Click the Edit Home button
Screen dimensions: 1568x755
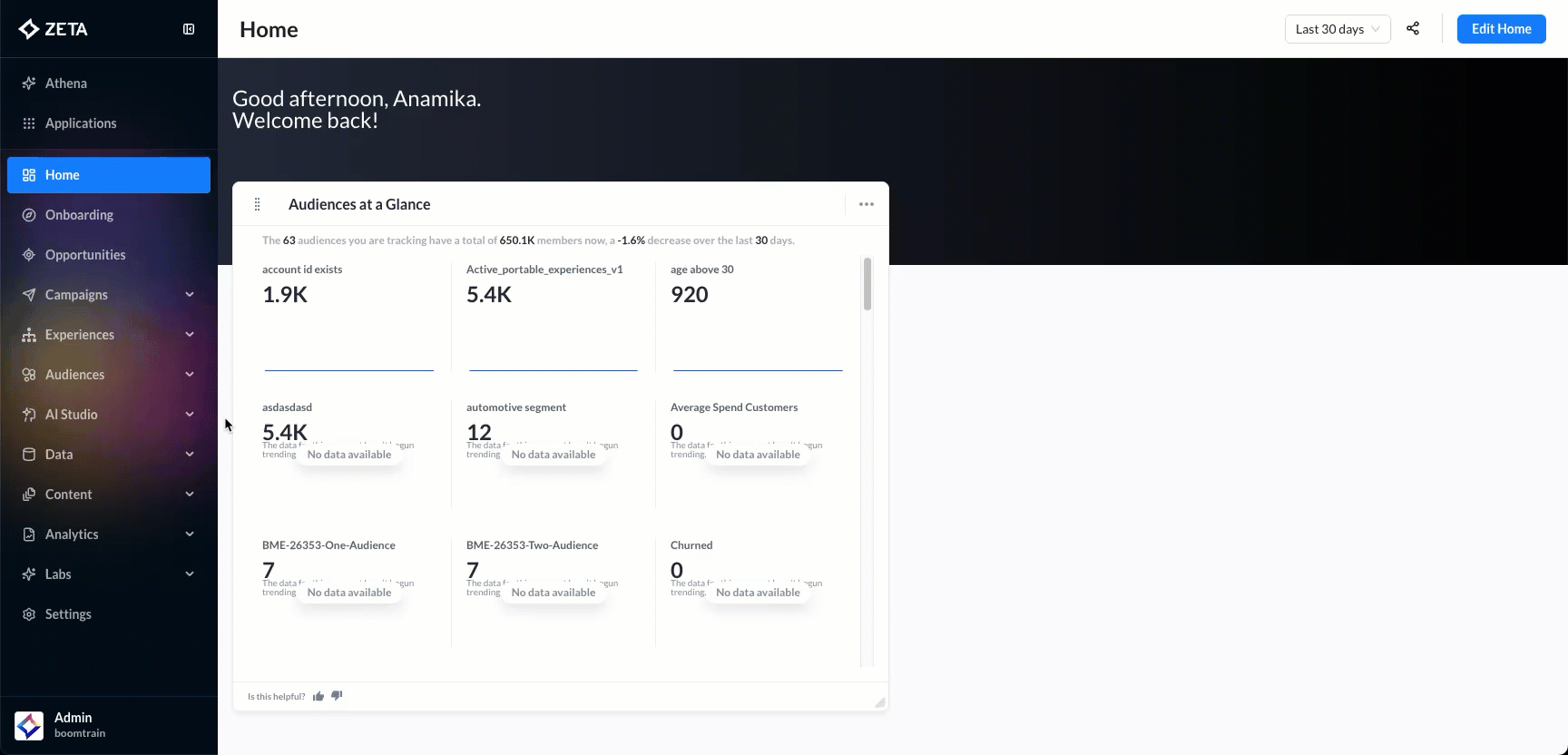pyautogui.click(x=1501, y=29)
